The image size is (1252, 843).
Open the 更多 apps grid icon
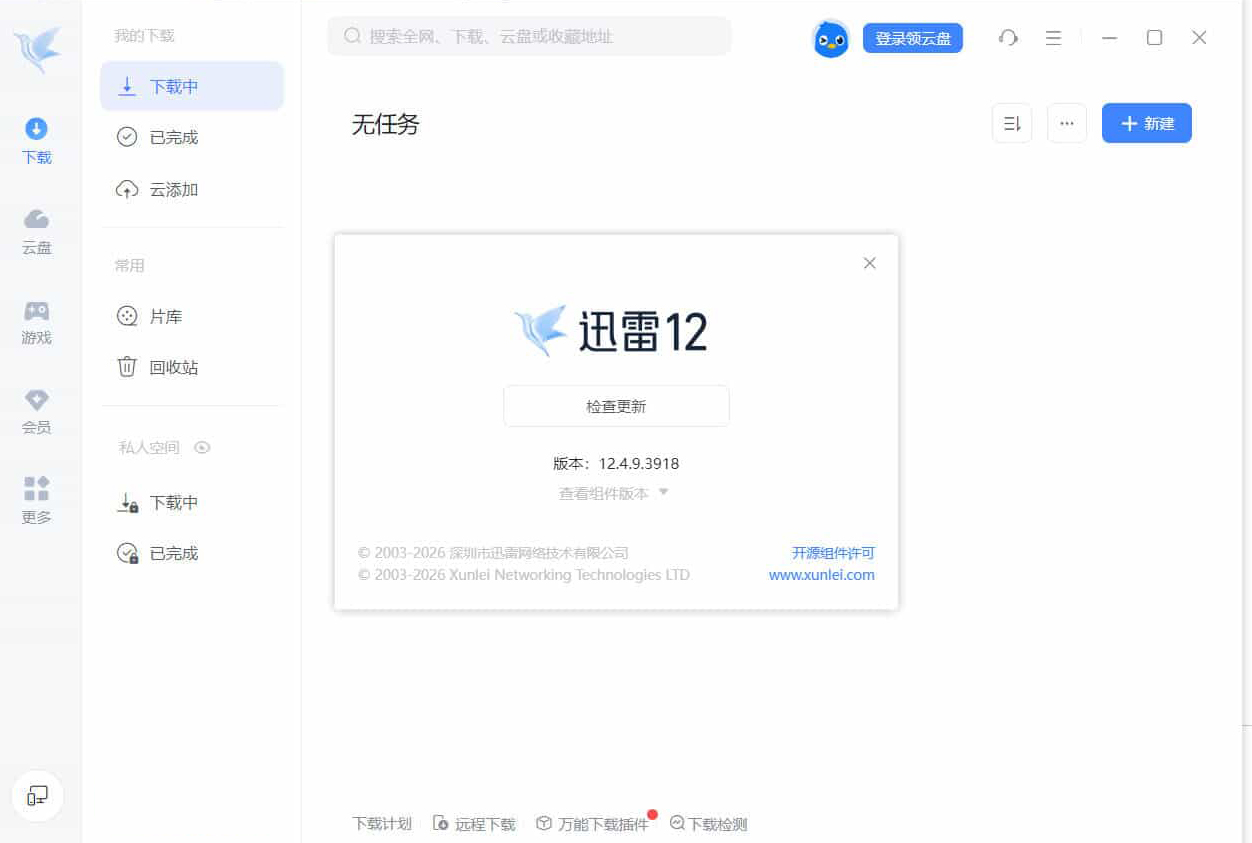click(x=37, y=489)
